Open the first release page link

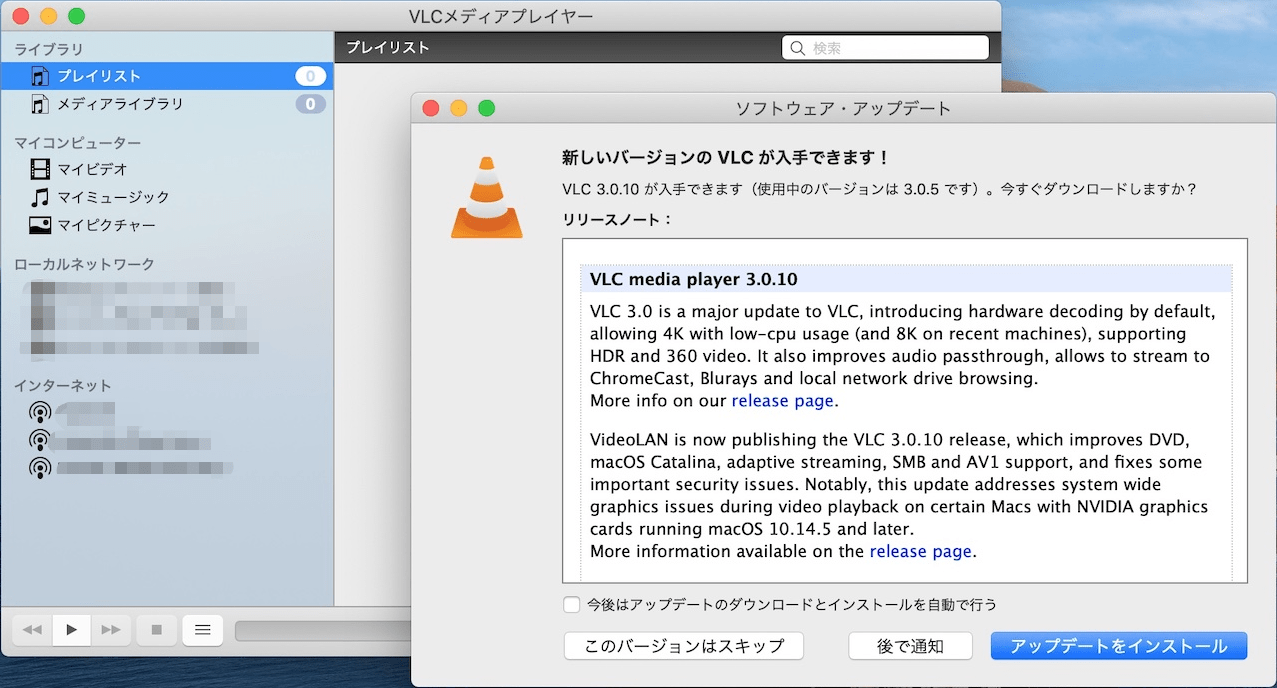(x=783, y=400)
